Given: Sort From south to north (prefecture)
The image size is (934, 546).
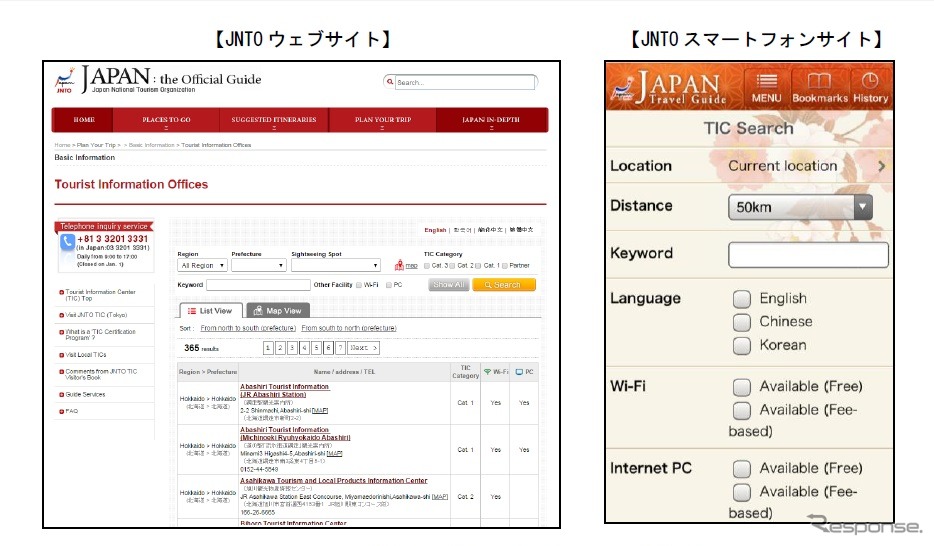Looking at the screenshot, I should (x=348, y=328).
